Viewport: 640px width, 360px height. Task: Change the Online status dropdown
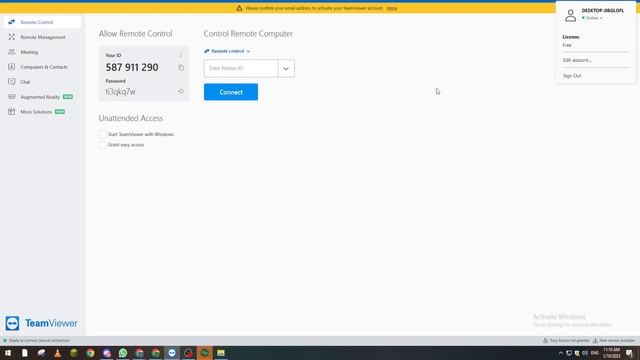point(592,18)
